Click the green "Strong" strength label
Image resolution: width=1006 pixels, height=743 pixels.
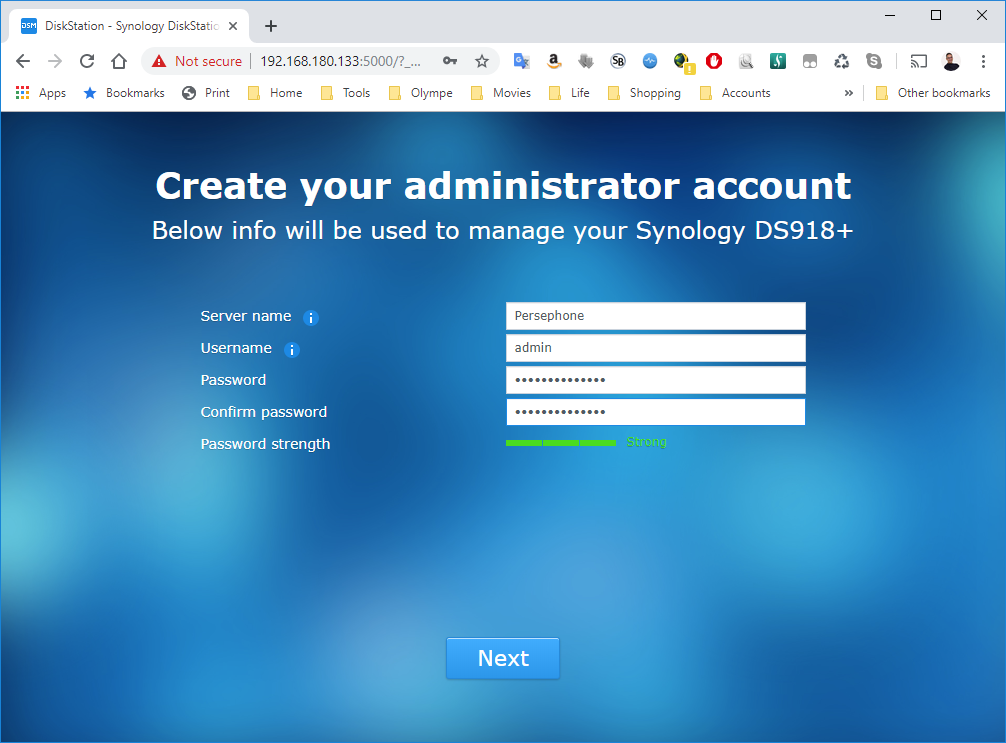[x=647, y=442]
